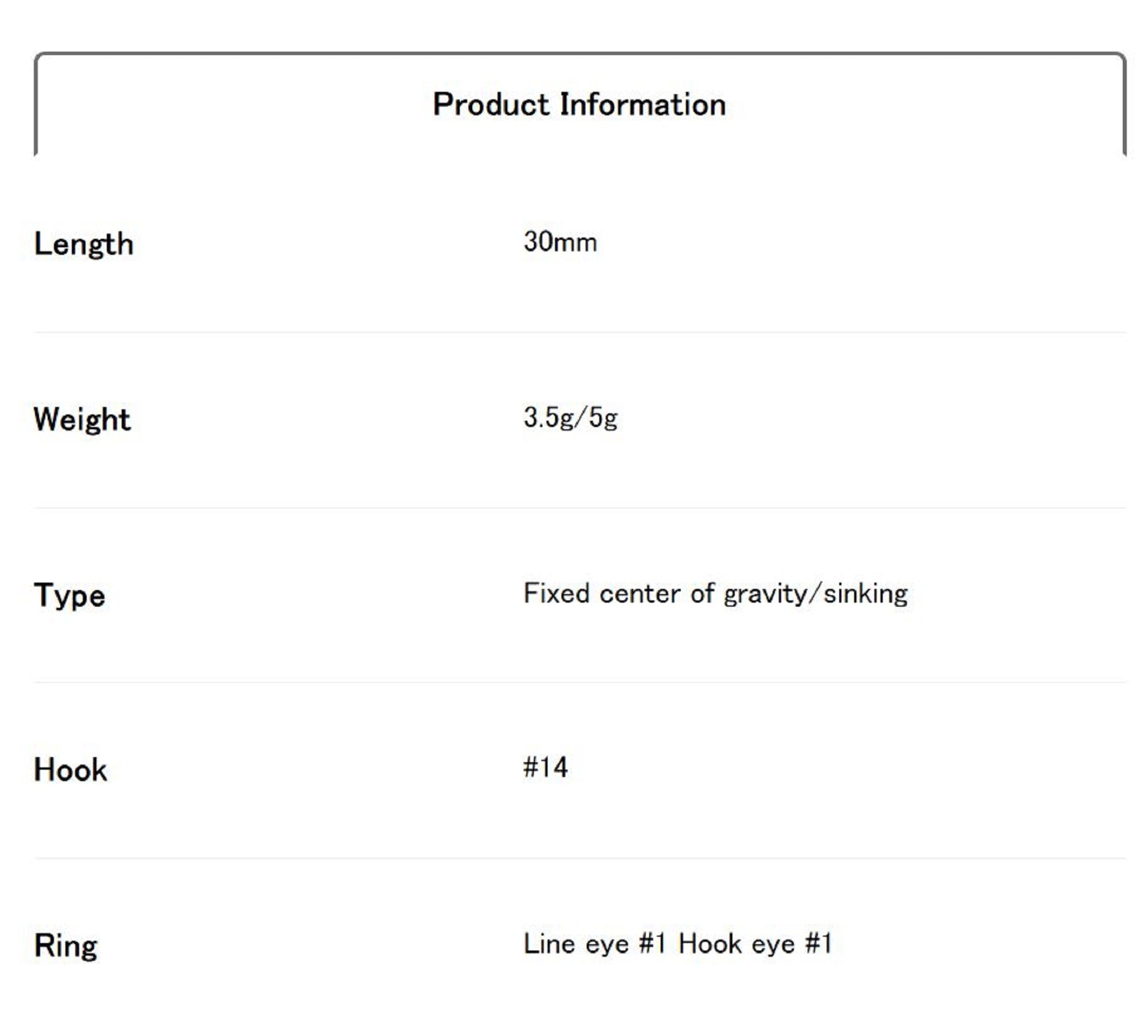Image resolution: width=1148 pixels, height=1036 pixels.
Task: Select the Length row label
Action: coord(84,245)
